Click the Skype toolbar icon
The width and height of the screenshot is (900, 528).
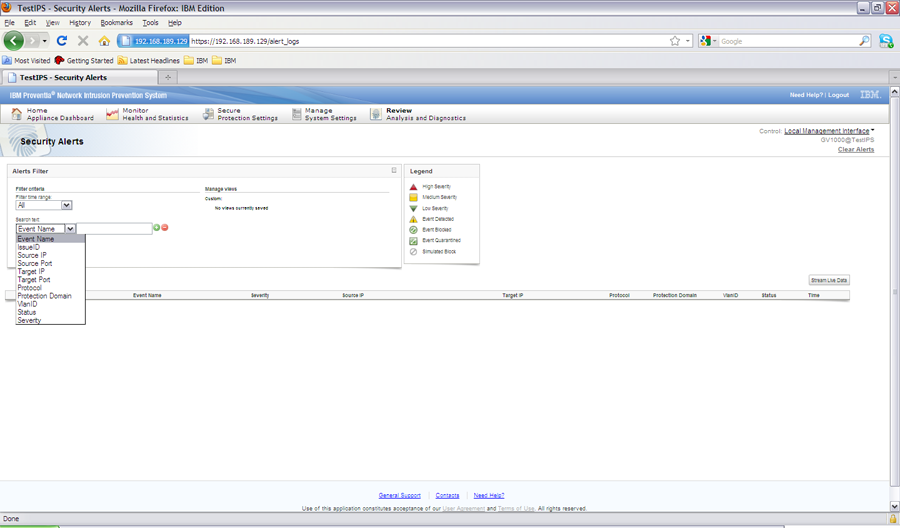point(886,41)
